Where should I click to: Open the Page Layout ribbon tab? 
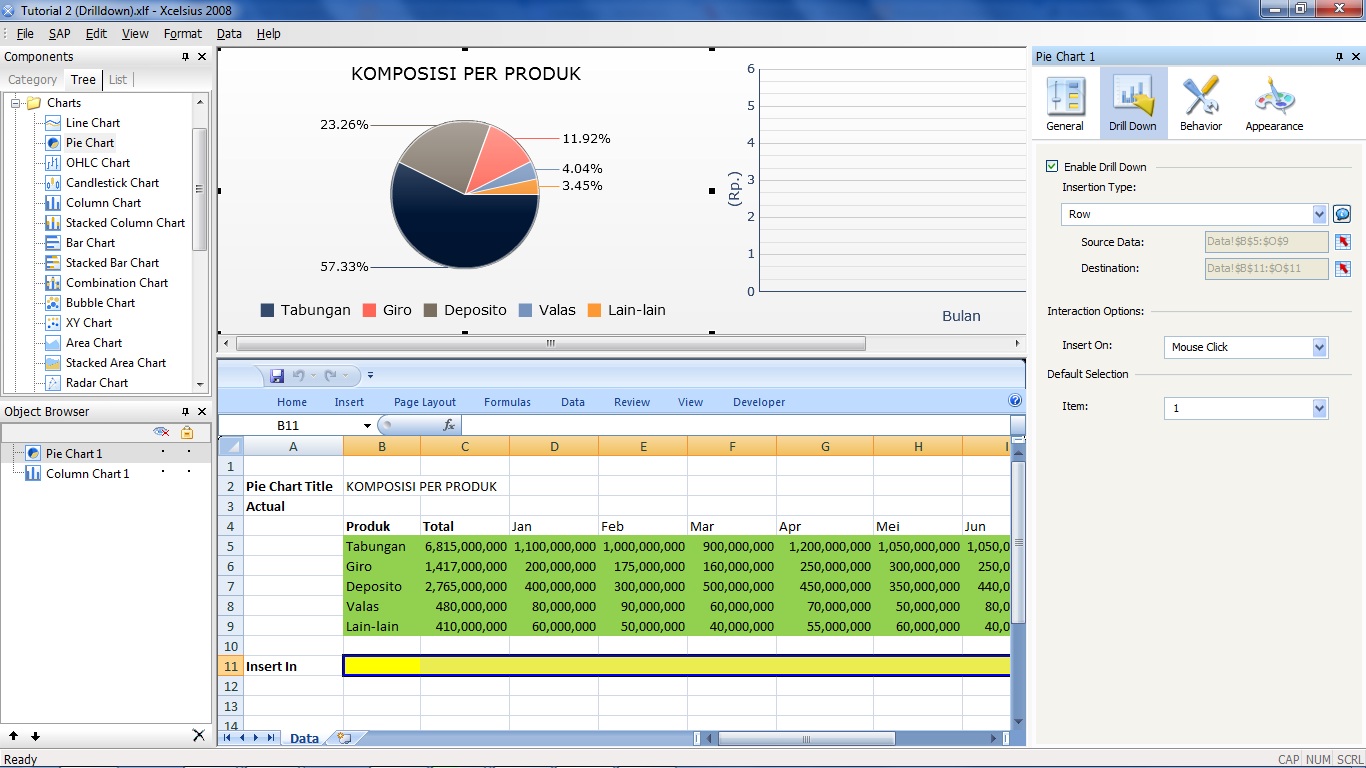tap(425, 402)
